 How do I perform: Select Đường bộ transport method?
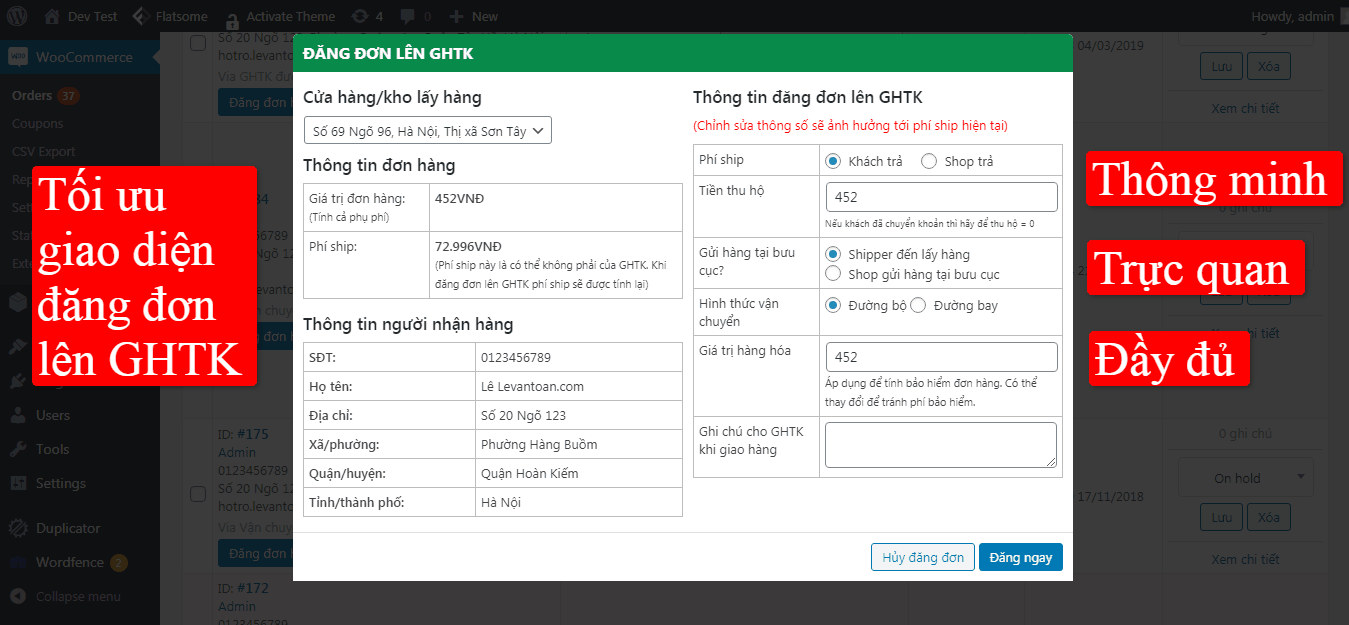click(832, 305)
